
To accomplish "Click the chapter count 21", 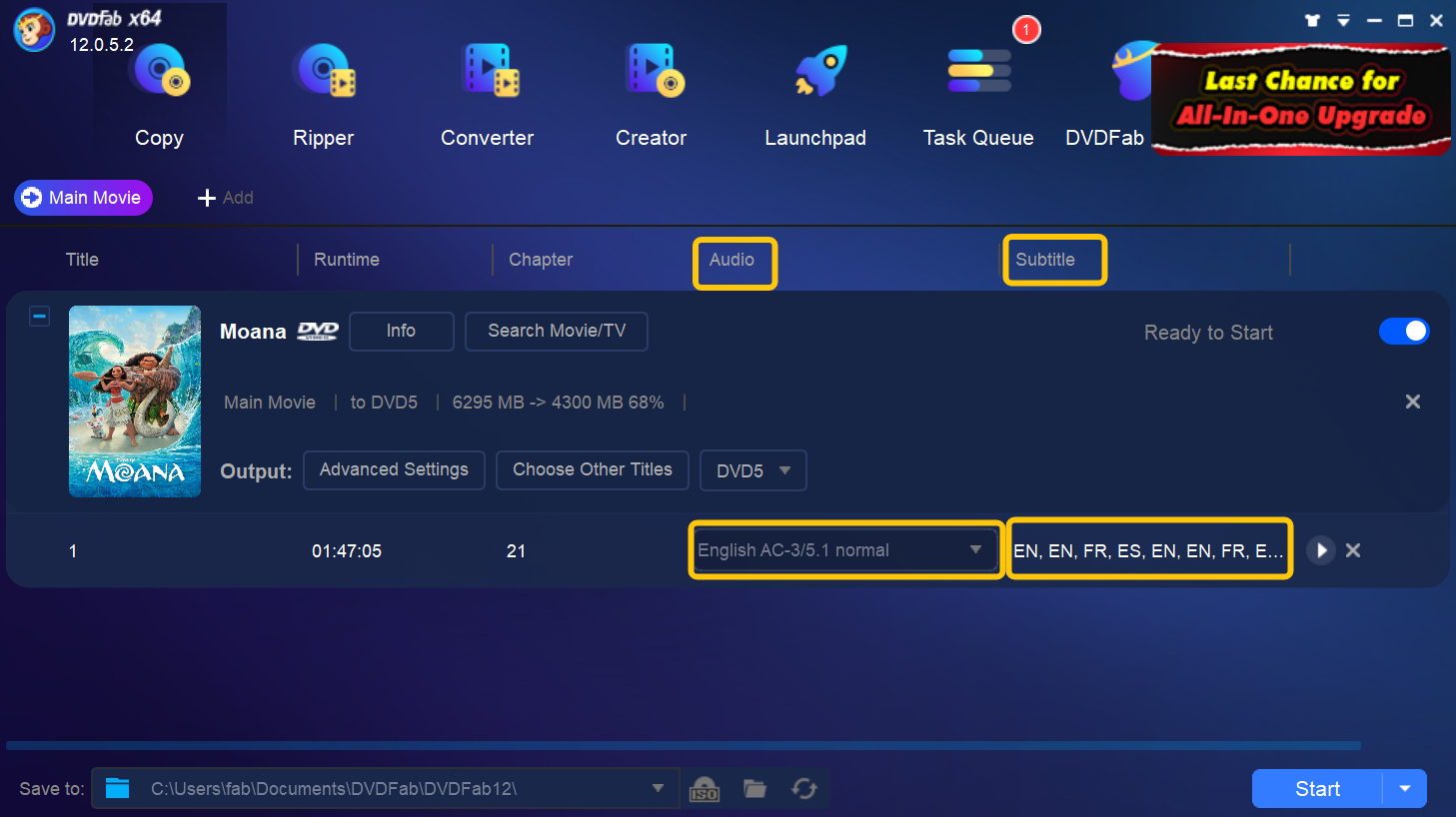I will click(x=516, y=551).
